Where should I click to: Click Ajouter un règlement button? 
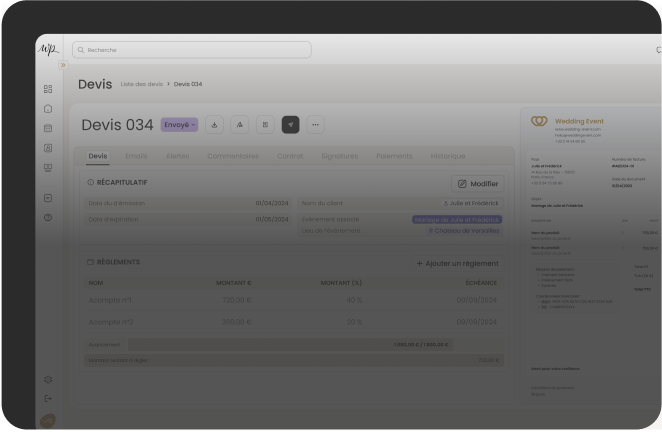click(458, 263)
